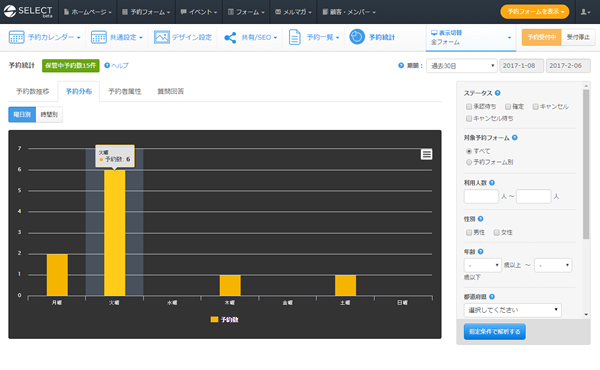Click the 時間別 toggle button
The height and width of the screenshot is (370, 600).
pos(49,114)
